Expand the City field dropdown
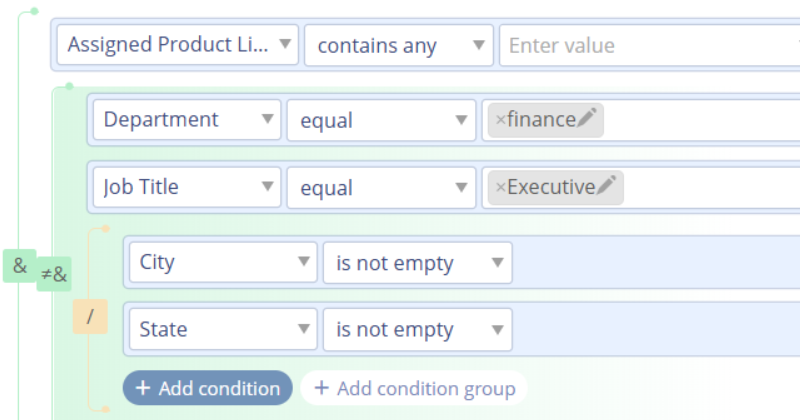 [x=223, y=263]
